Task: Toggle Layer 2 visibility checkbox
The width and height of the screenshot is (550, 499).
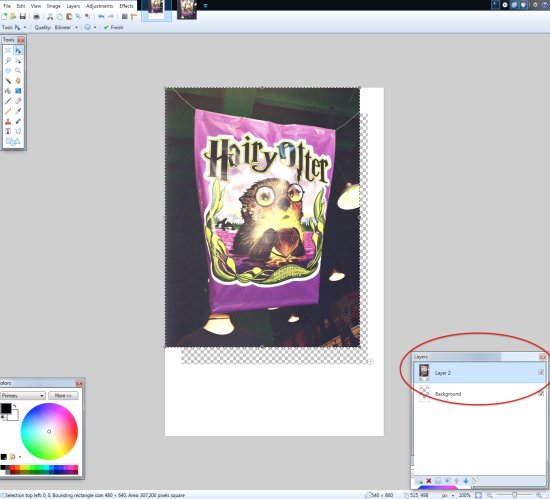Action: (x=541, y=372)
